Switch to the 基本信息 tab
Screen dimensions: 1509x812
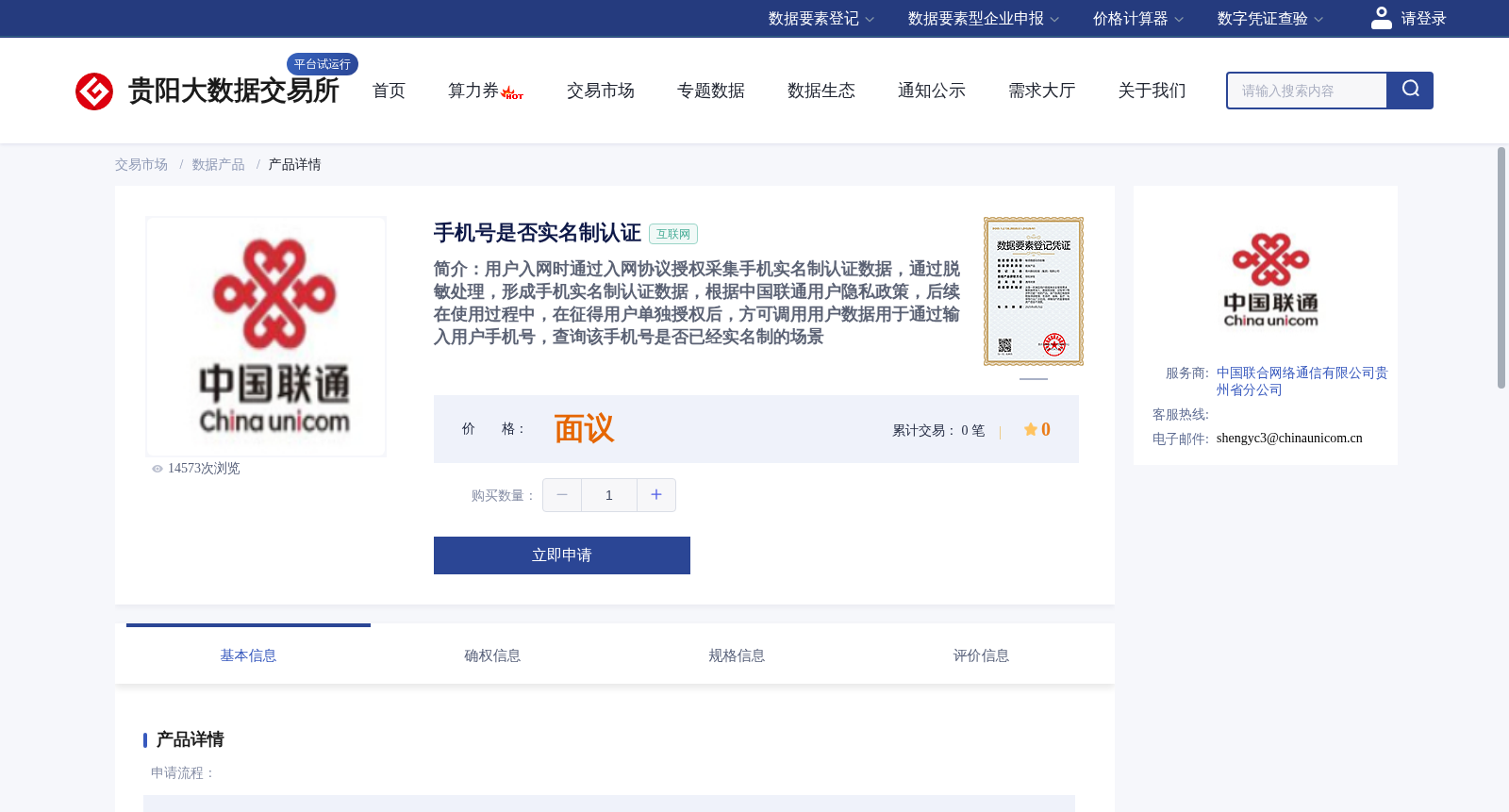(x=248, y=655)
